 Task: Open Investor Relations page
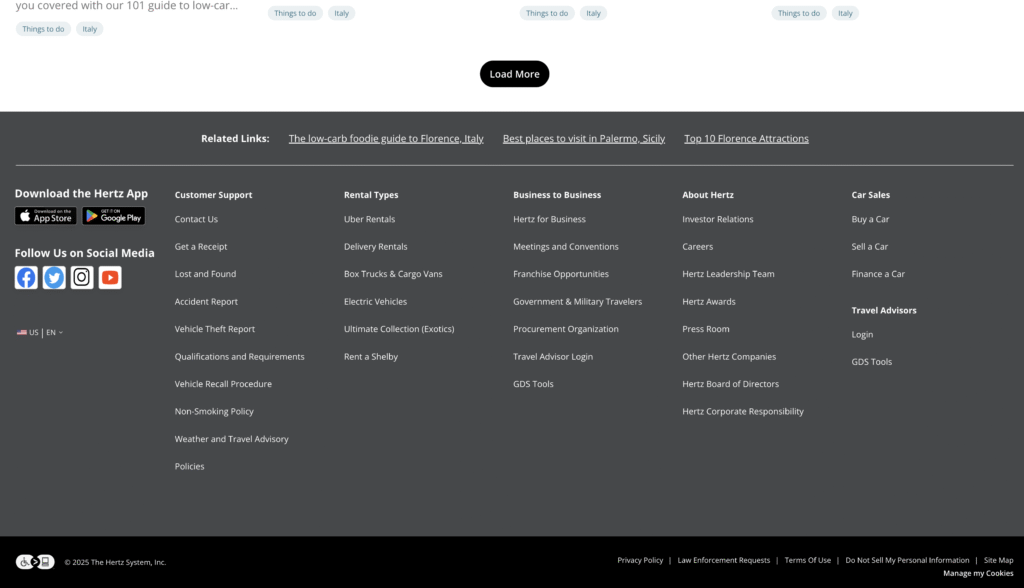717,220
